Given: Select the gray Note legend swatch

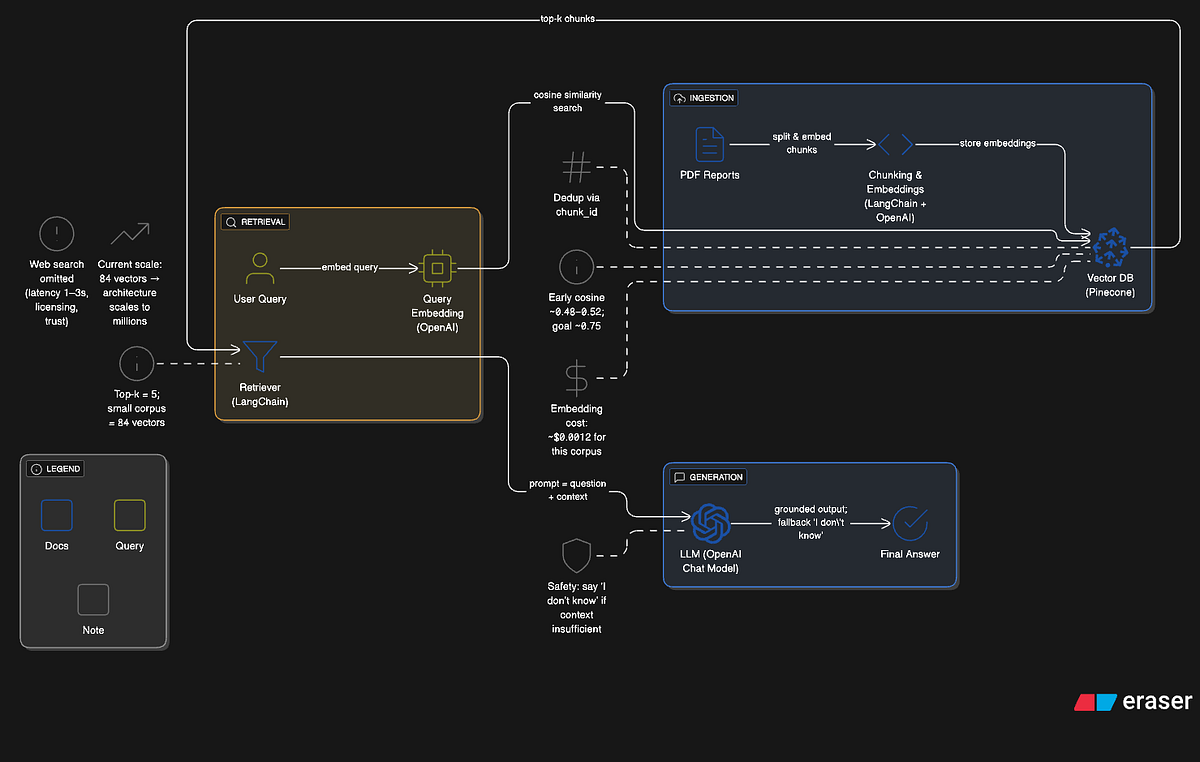Looking at the screenshot, I should point(93,599).
